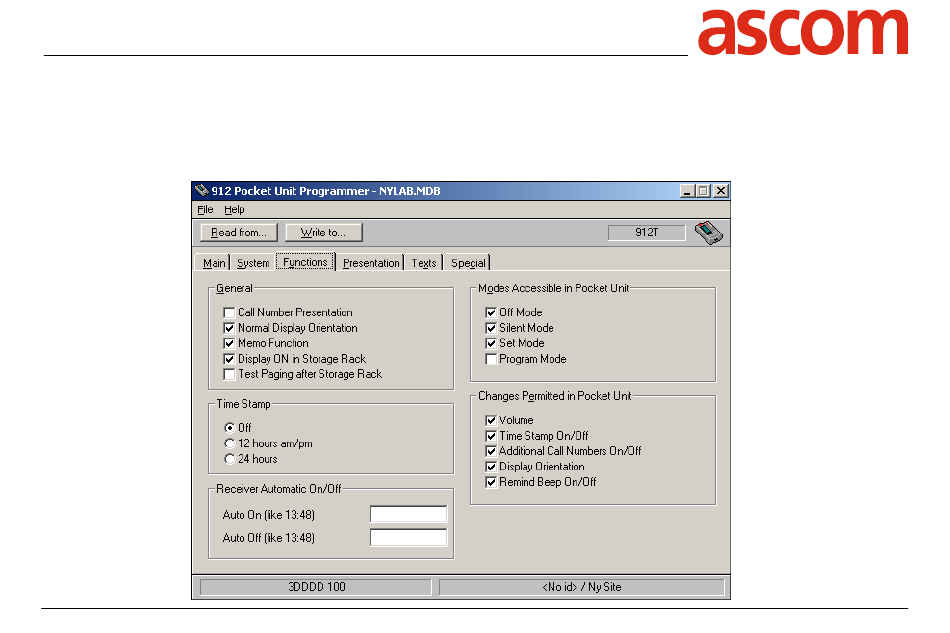
Task: Switch to the Main tab
Action: (x=213, y=263)
